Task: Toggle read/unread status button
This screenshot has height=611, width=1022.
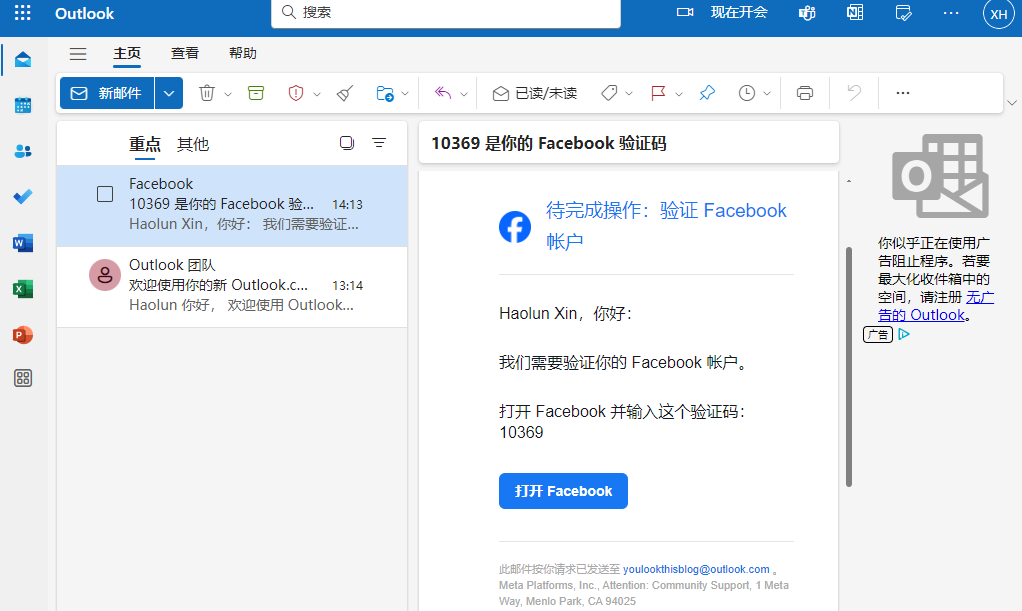Action: (x=535, y=93)
